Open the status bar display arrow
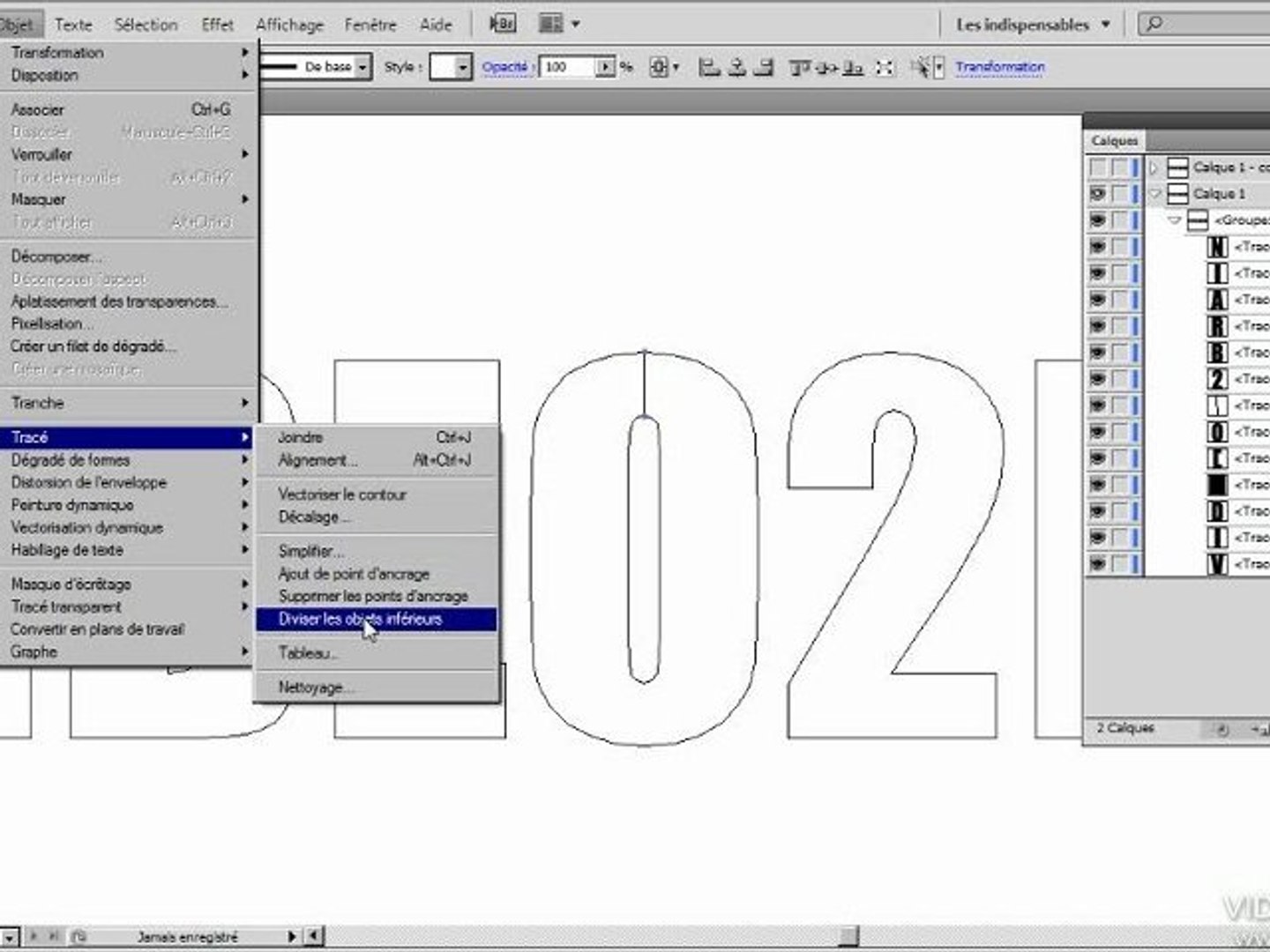The image size is (1270, 952). tap(292, 936)
